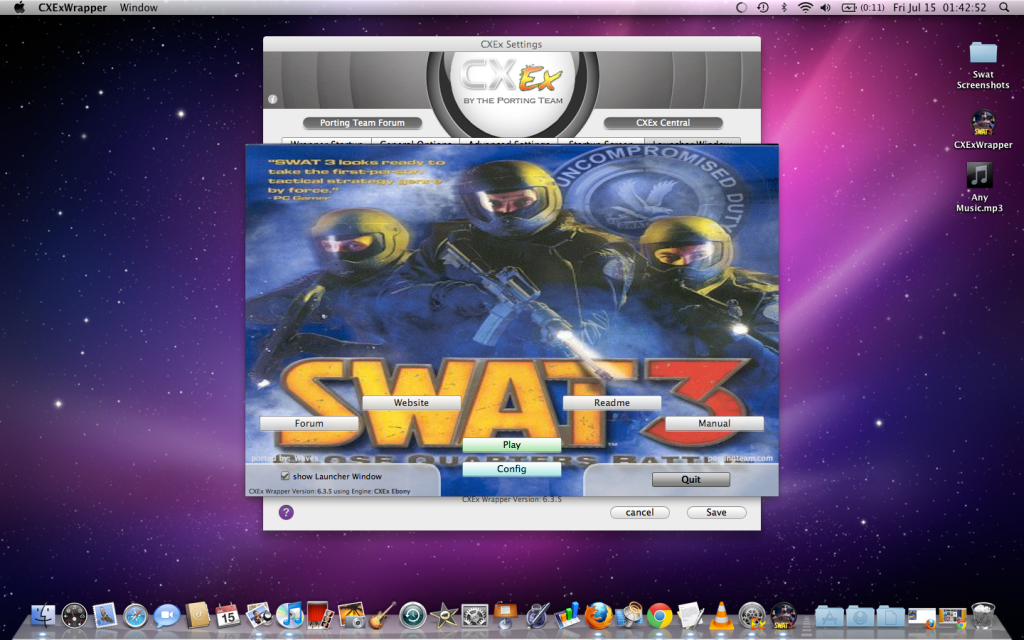Open the info icon in CXEx header
1024x640 pixels.
tap(273, 99)
